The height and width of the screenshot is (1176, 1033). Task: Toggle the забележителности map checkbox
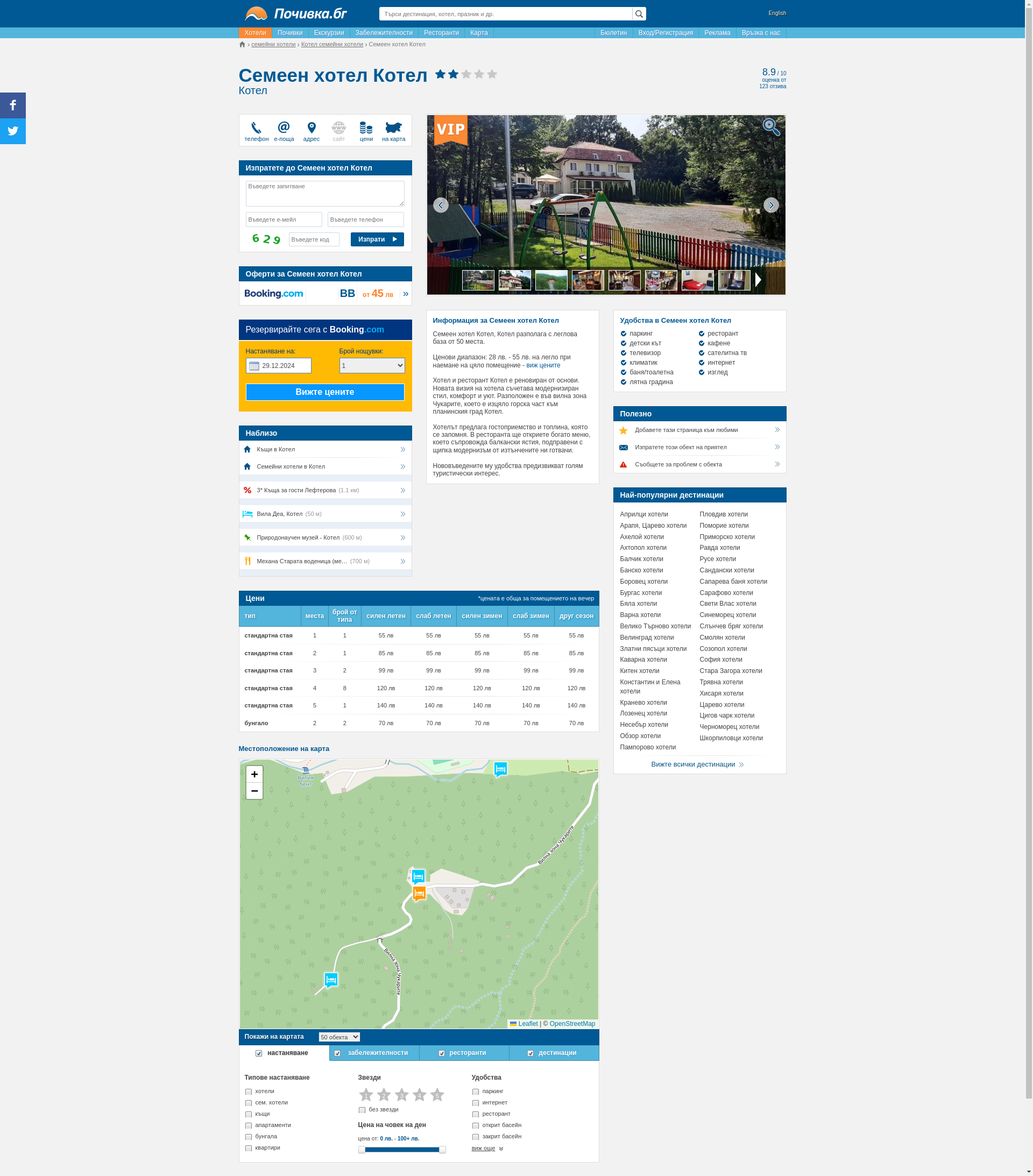coord(337,1053)
